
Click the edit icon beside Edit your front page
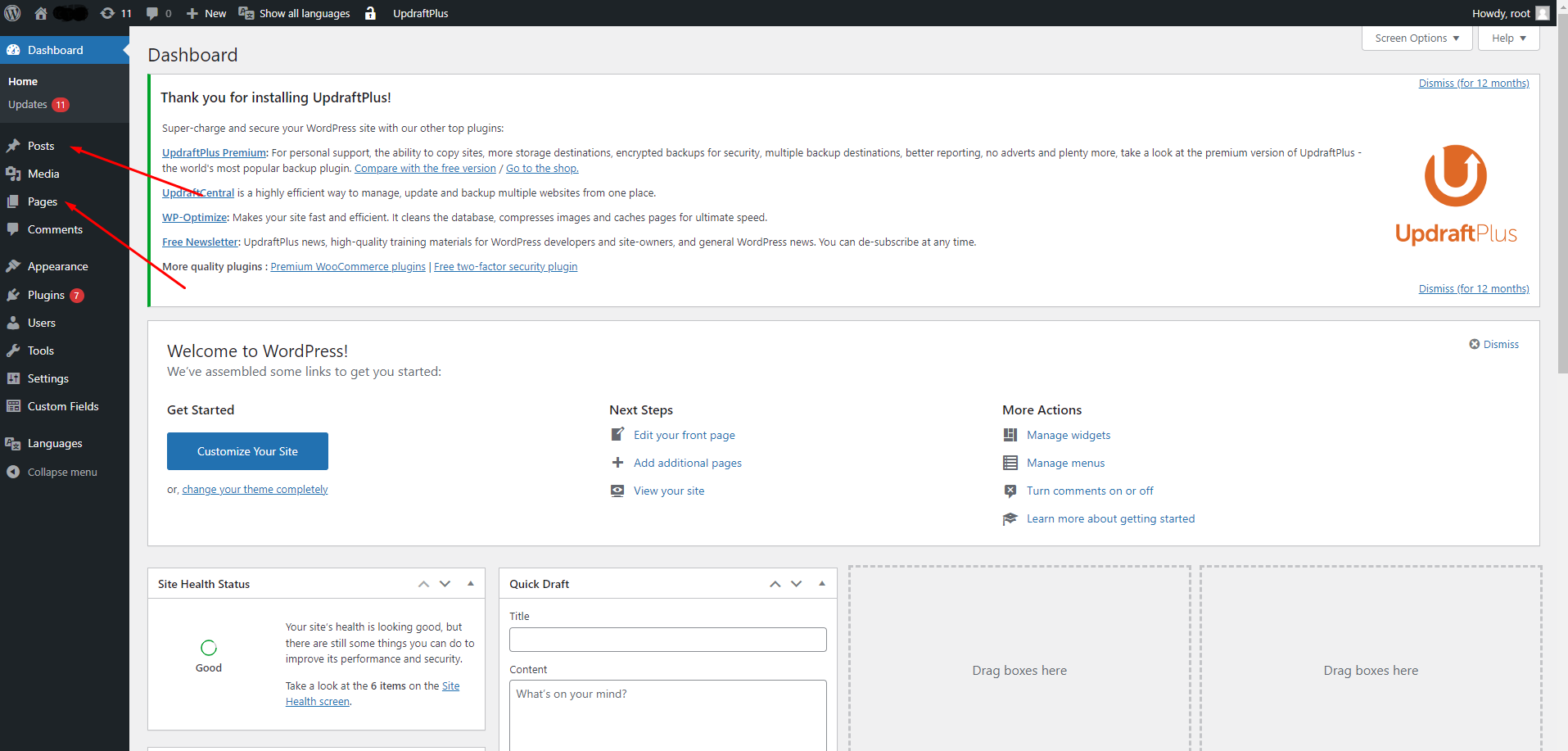(617, 434)
